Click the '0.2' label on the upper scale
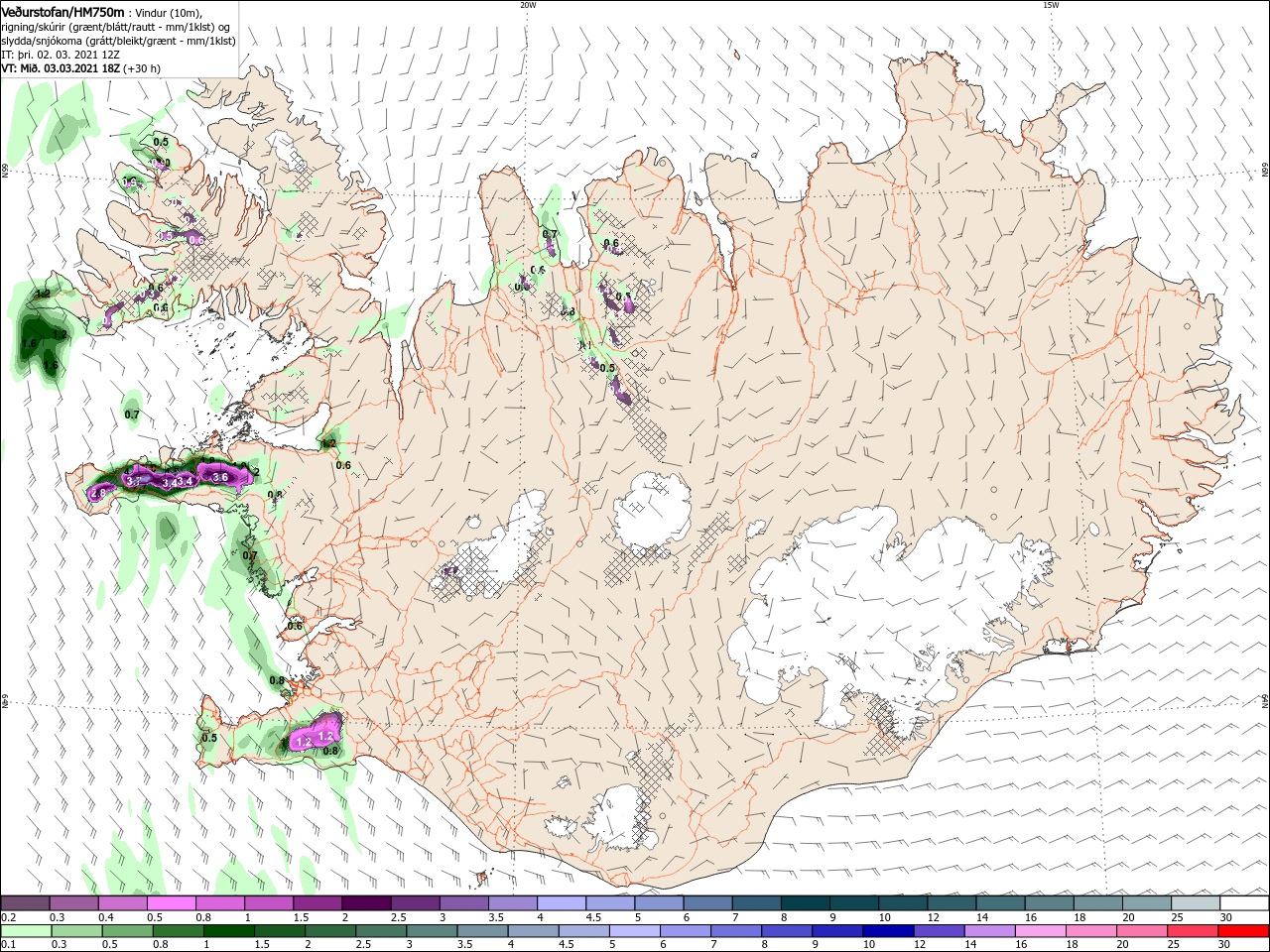 coord(8,917)
